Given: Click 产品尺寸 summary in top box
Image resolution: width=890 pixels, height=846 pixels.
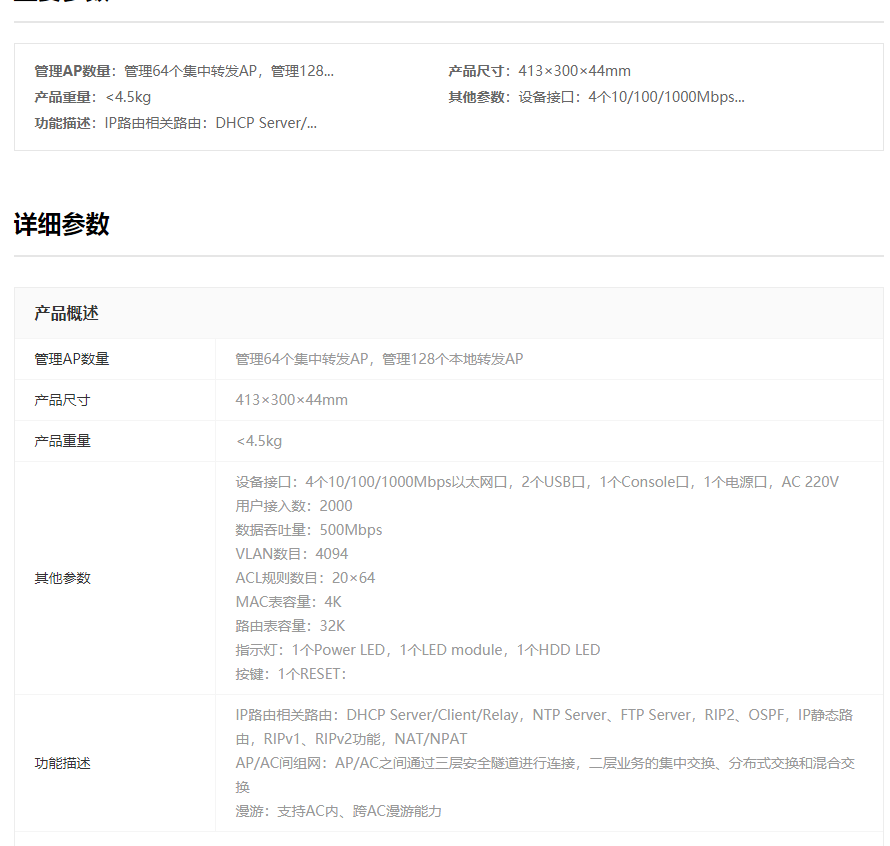Looking at the screenshot, I should [x=539, y=71].
